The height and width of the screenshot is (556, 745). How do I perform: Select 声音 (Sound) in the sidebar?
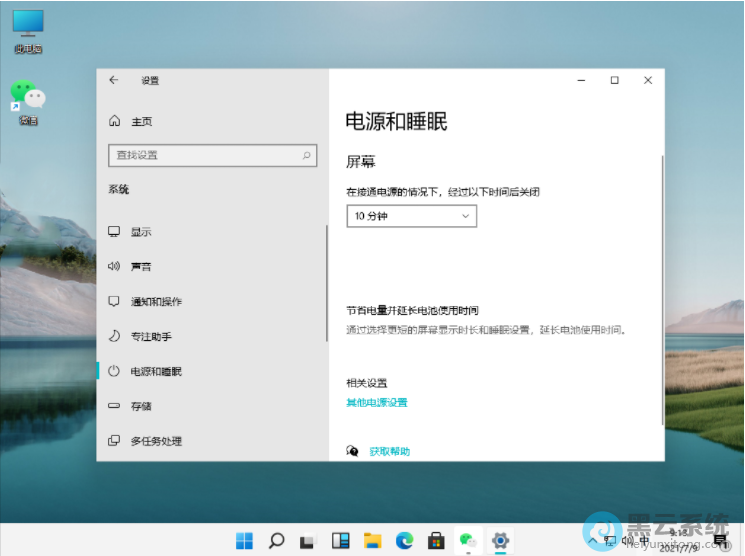pyautogui.click(x=141, y=267)
